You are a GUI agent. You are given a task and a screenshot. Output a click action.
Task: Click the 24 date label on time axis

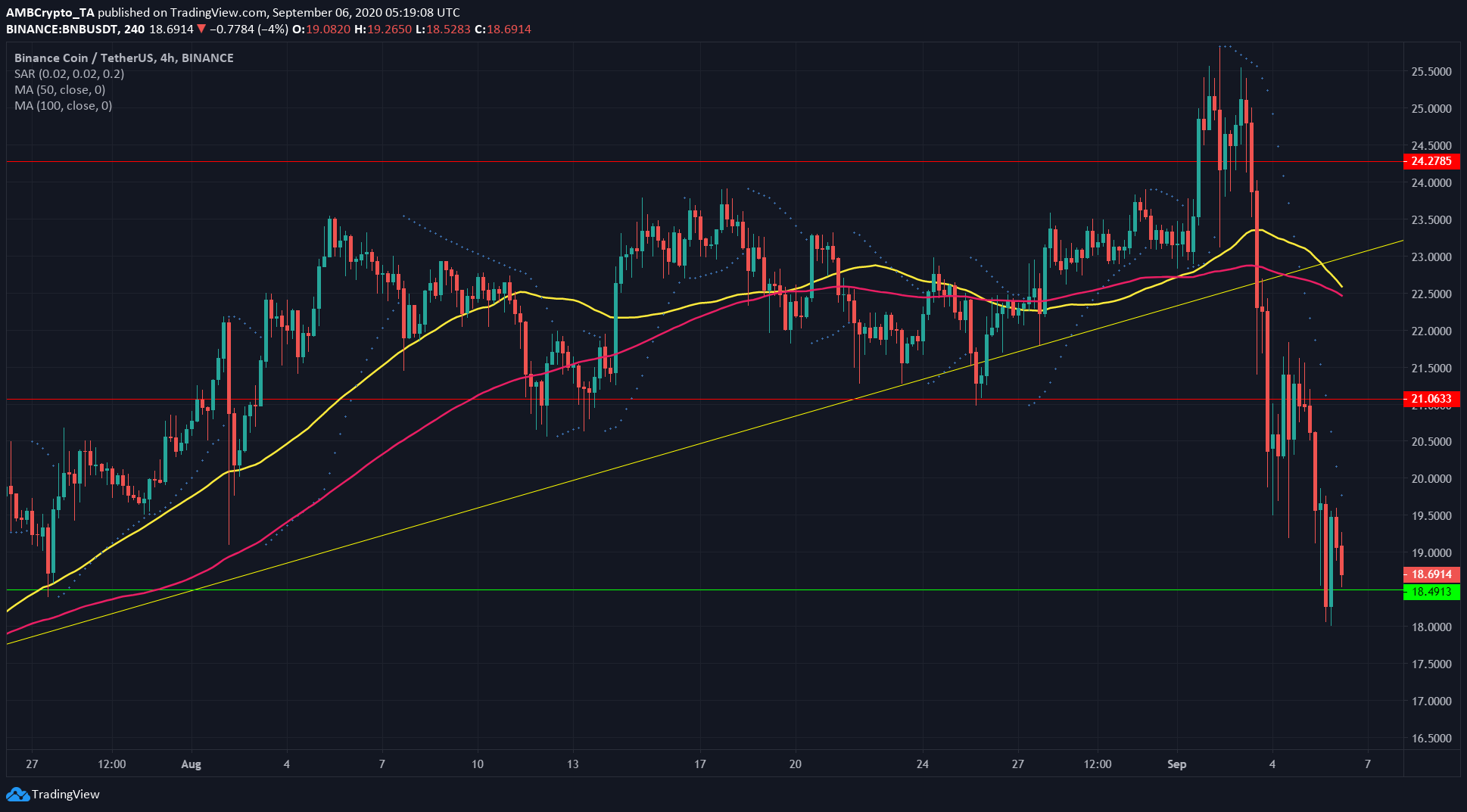click(922, 764)
